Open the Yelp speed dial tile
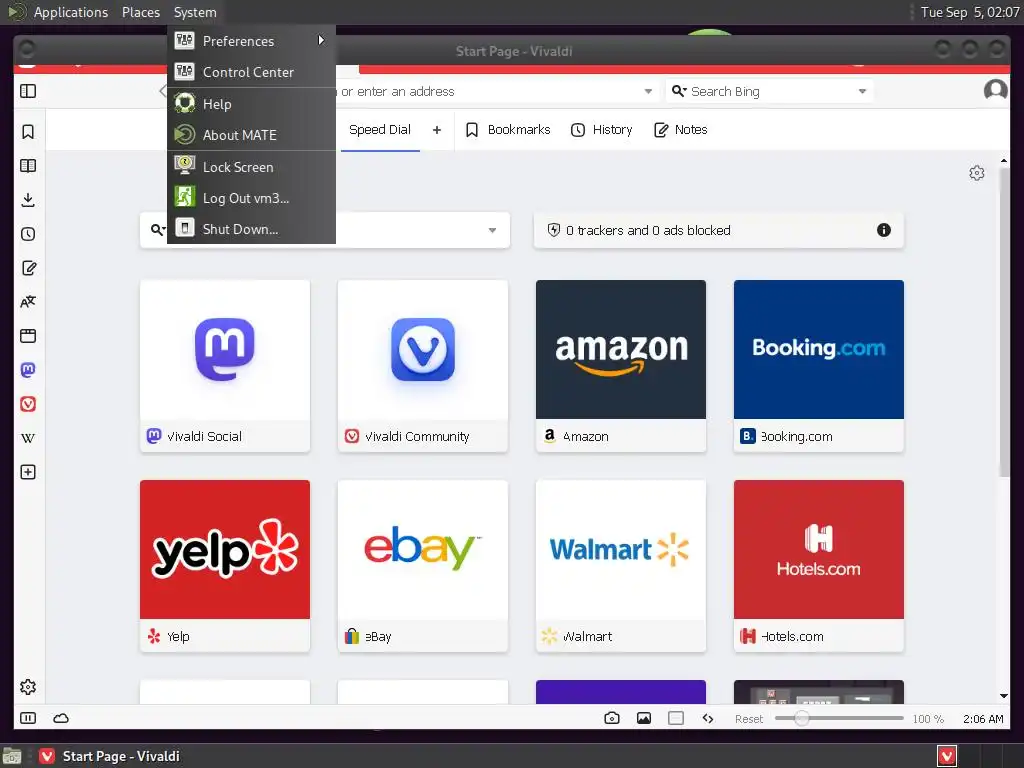Screen dimensions: 1024x768 [225, 566]
